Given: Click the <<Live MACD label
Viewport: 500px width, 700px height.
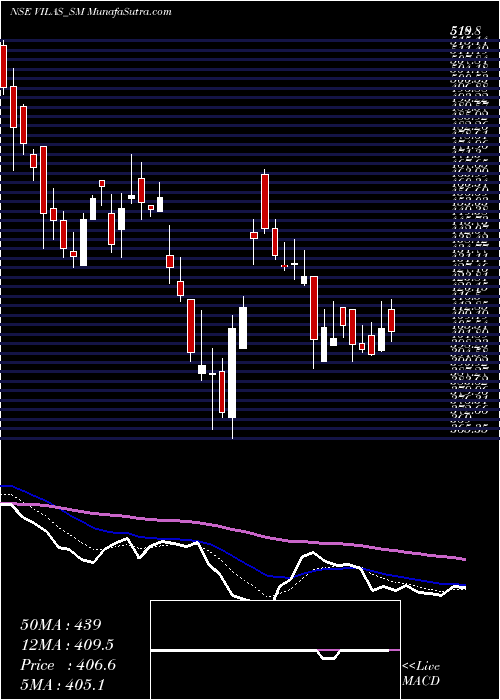Looking at the screenshot, I should [x=421, y=674].
